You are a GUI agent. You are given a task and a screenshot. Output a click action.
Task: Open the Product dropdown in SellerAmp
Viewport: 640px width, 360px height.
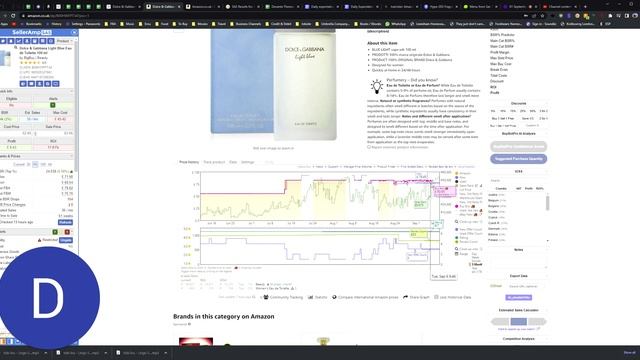tap(64, 41)
